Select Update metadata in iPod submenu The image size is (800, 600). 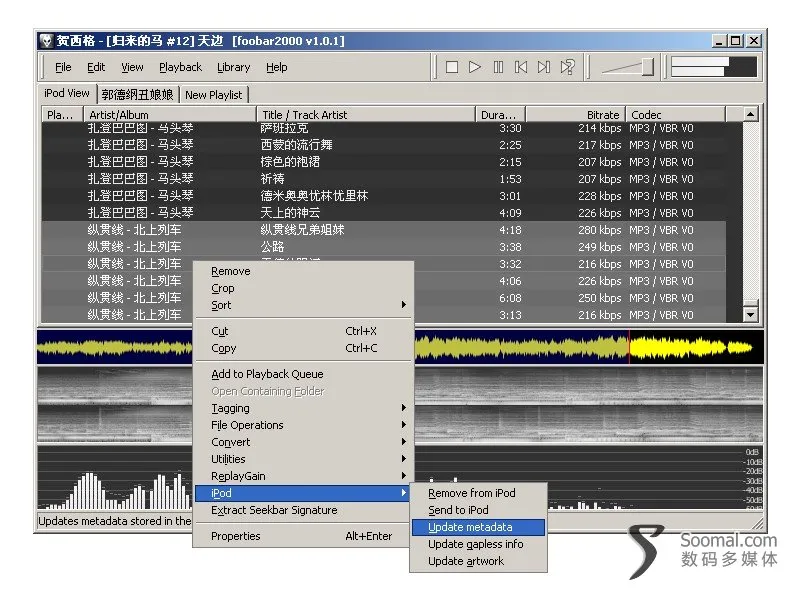tap(478, 527)
